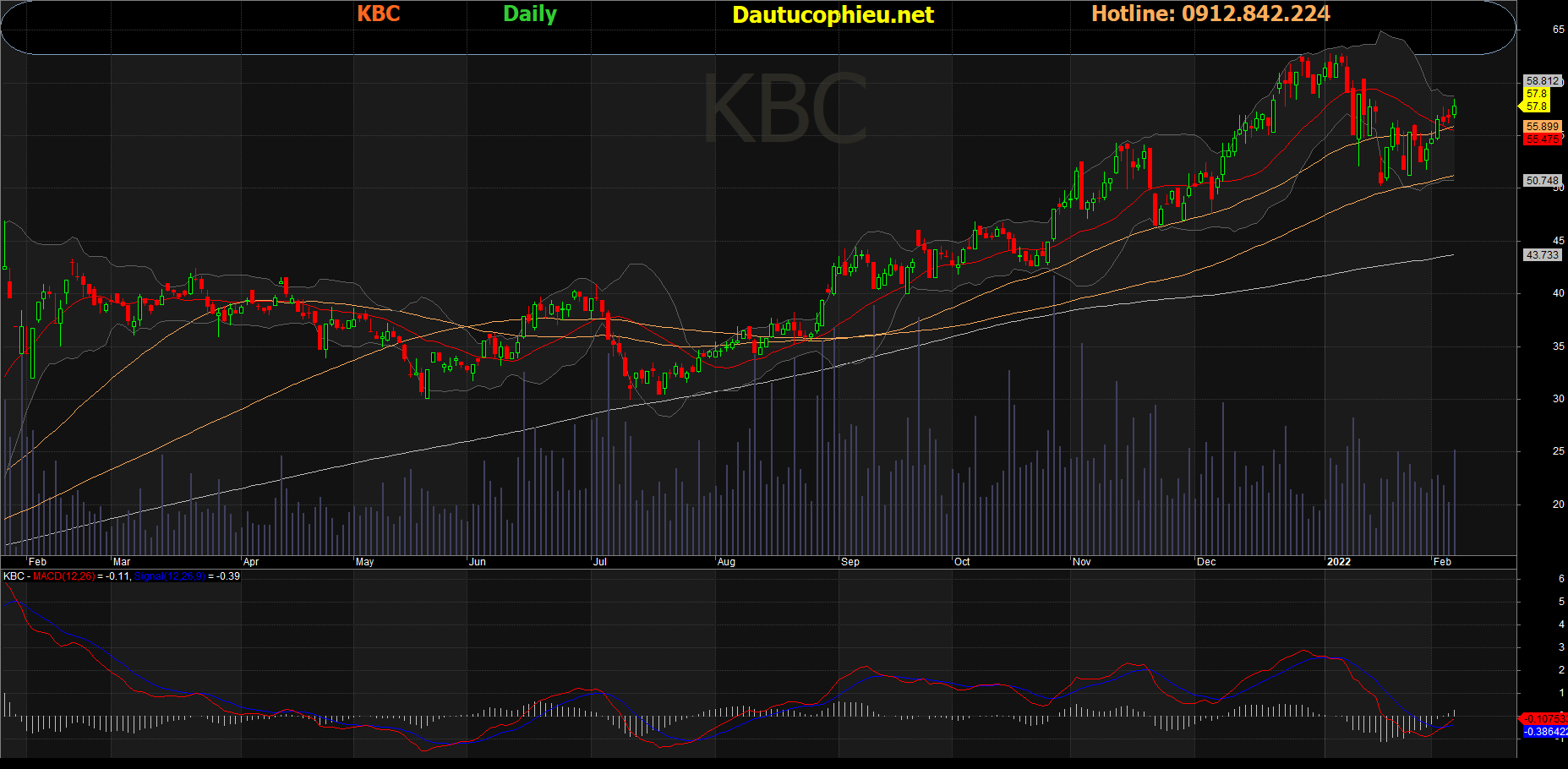The image size is (1568, 769).
Task: Click the orange KBC ticker title
Action: click(378, 14)
